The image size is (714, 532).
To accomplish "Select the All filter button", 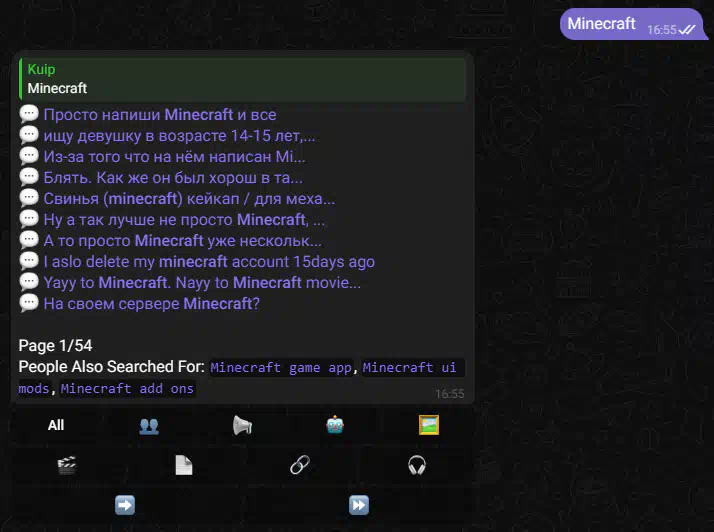I will [56, 425].
